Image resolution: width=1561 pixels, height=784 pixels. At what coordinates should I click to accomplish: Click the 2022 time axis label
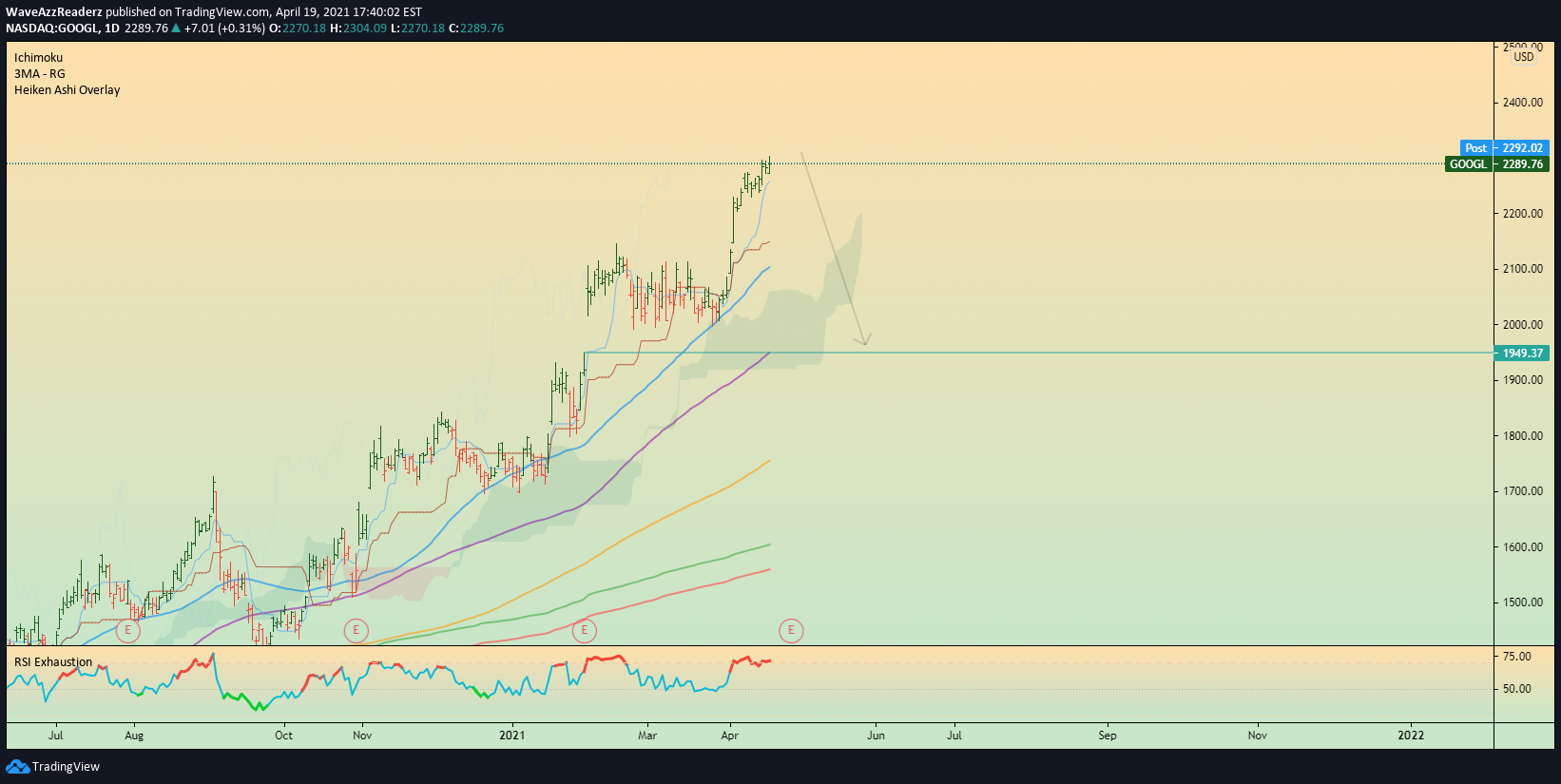coord(1411,736)
